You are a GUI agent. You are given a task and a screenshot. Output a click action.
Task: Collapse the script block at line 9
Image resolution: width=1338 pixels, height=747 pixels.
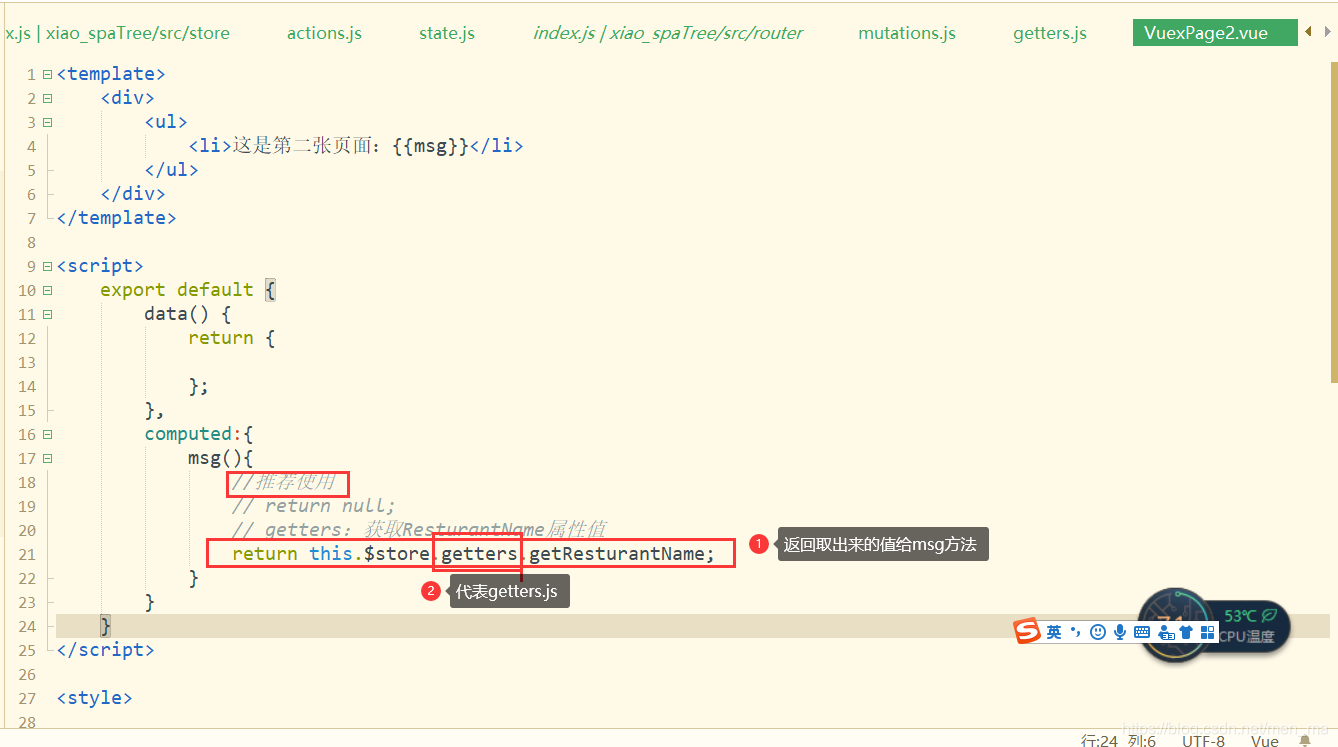point(47,266)
